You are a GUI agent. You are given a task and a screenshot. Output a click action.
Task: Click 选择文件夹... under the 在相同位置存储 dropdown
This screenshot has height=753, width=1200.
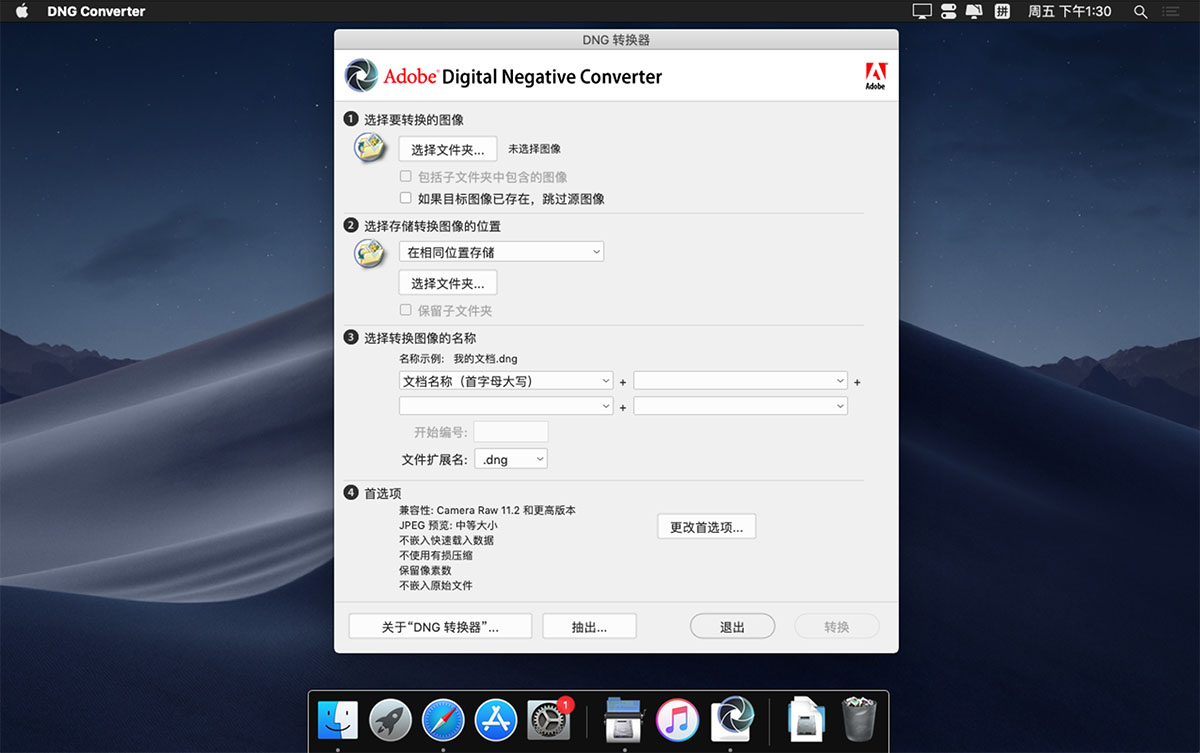pos(448,283)
